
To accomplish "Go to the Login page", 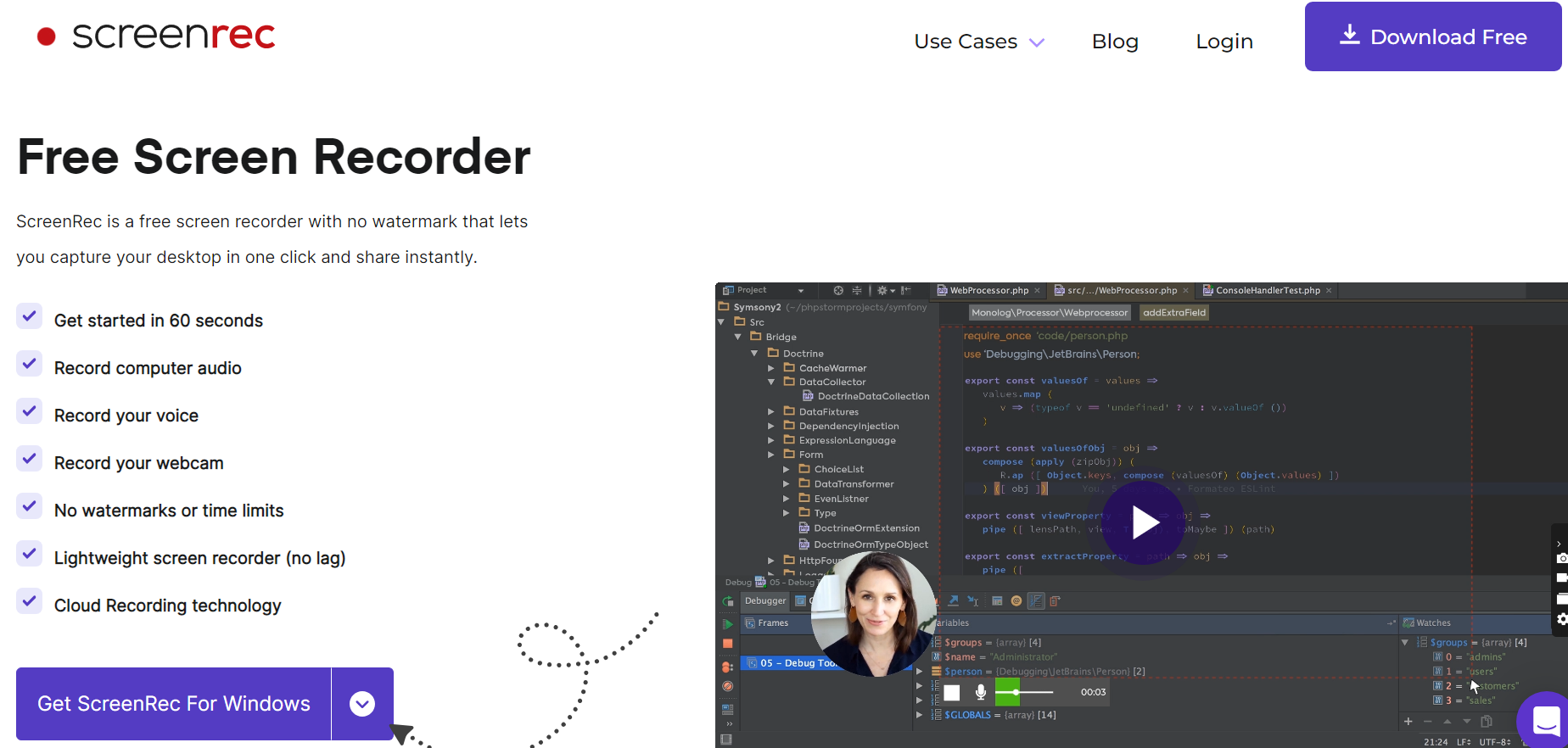I will (x=1224, y=42).
